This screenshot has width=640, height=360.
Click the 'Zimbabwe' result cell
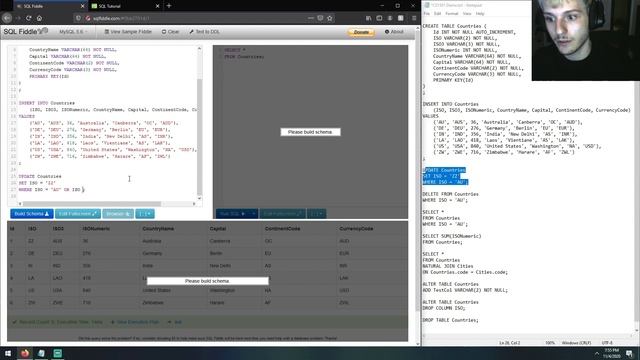[153, 303]
